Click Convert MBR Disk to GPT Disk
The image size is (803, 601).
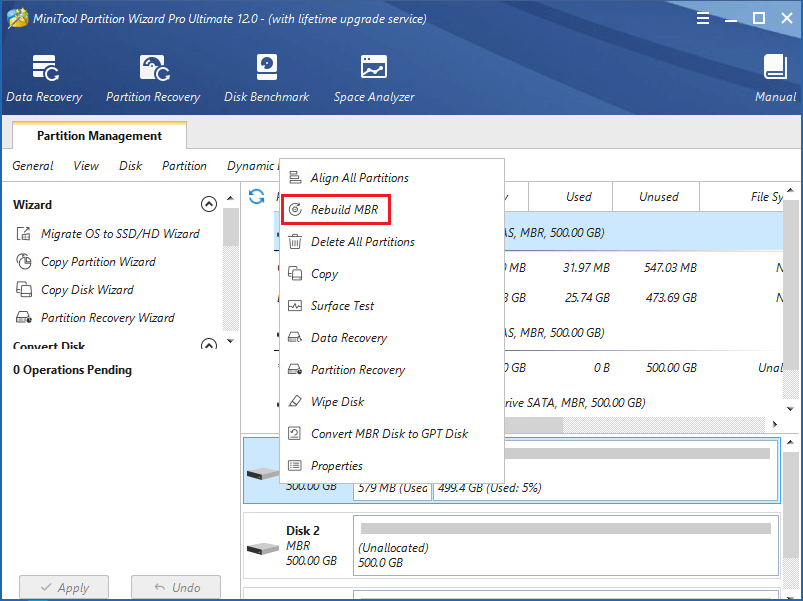point(389,434)
